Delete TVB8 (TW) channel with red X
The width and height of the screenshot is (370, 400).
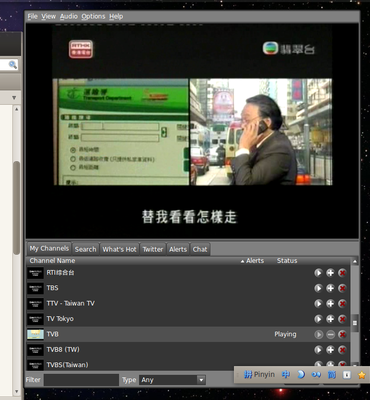point(342,350)
